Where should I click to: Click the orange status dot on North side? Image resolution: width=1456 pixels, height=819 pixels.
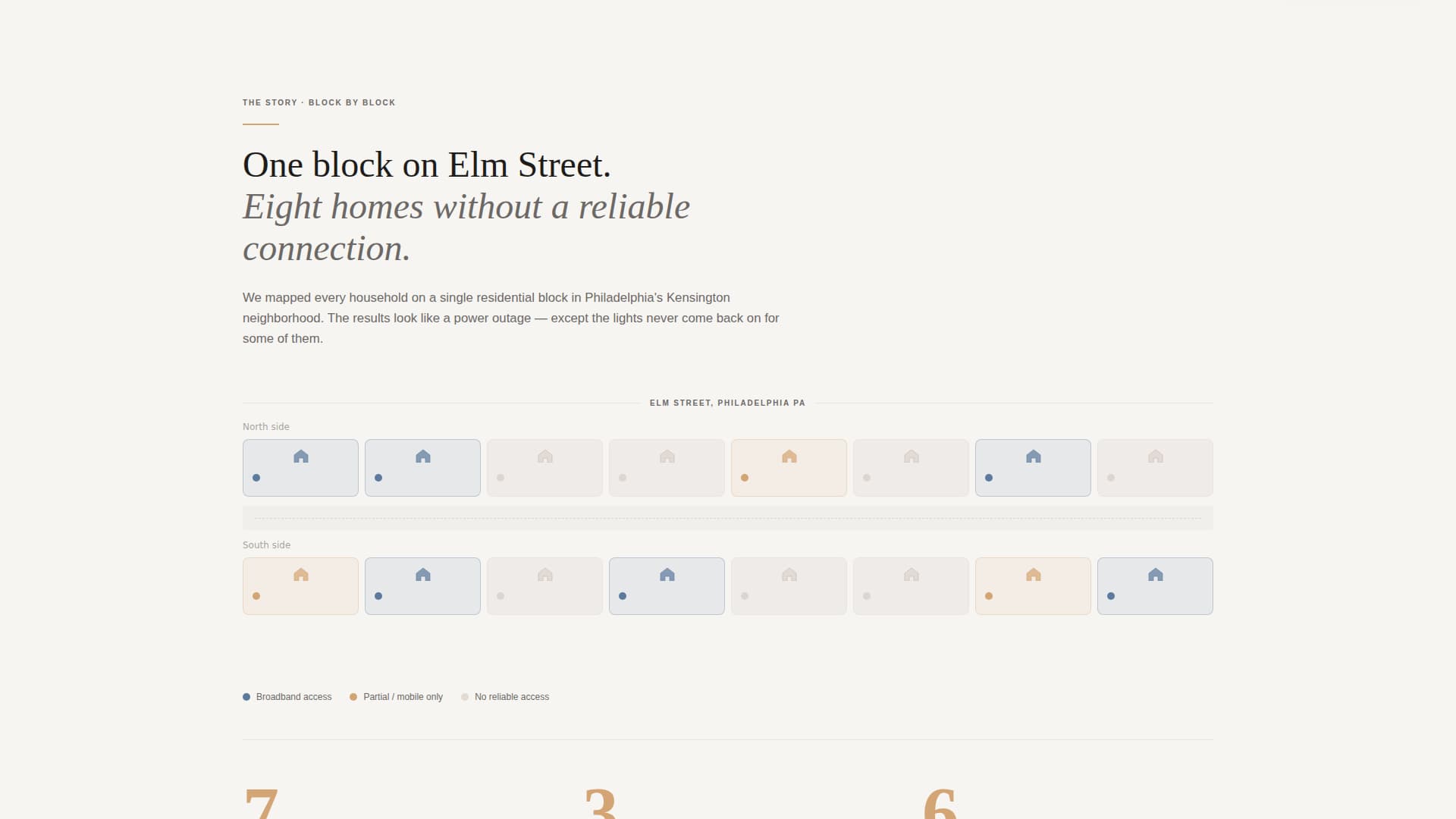point(745,478)
